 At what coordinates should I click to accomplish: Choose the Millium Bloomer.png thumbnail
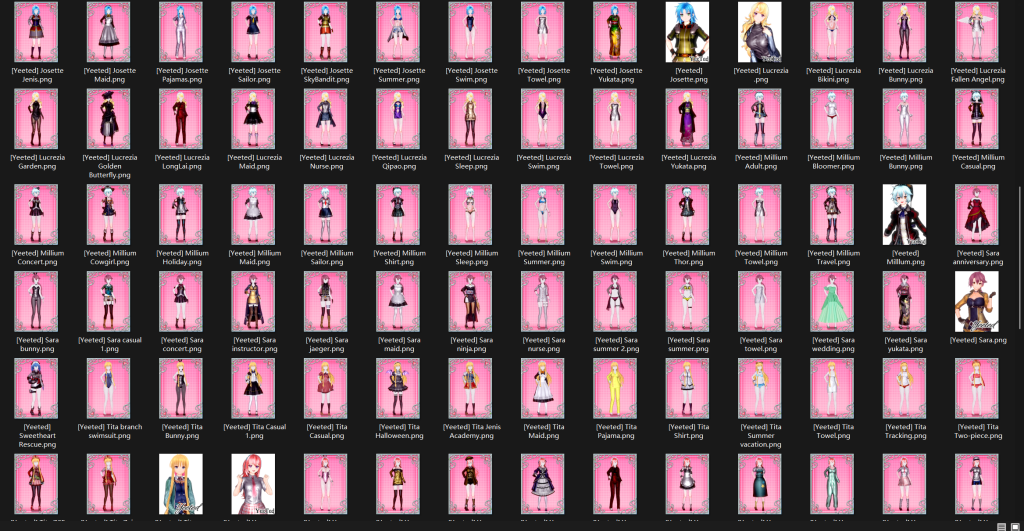tap(833, 119)
